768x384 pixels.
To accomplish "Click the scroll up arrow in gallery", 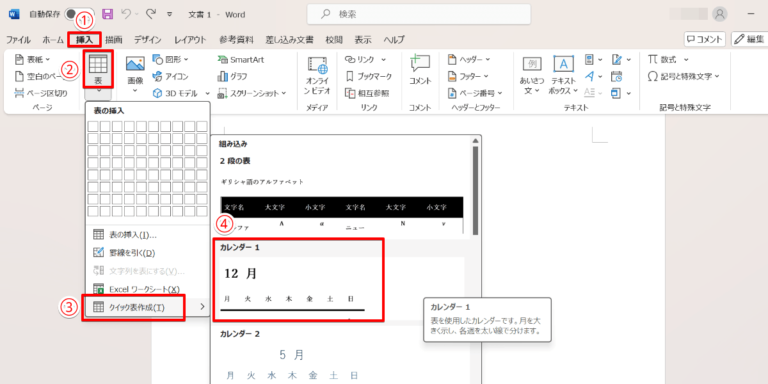I will (x=475, y=141).
